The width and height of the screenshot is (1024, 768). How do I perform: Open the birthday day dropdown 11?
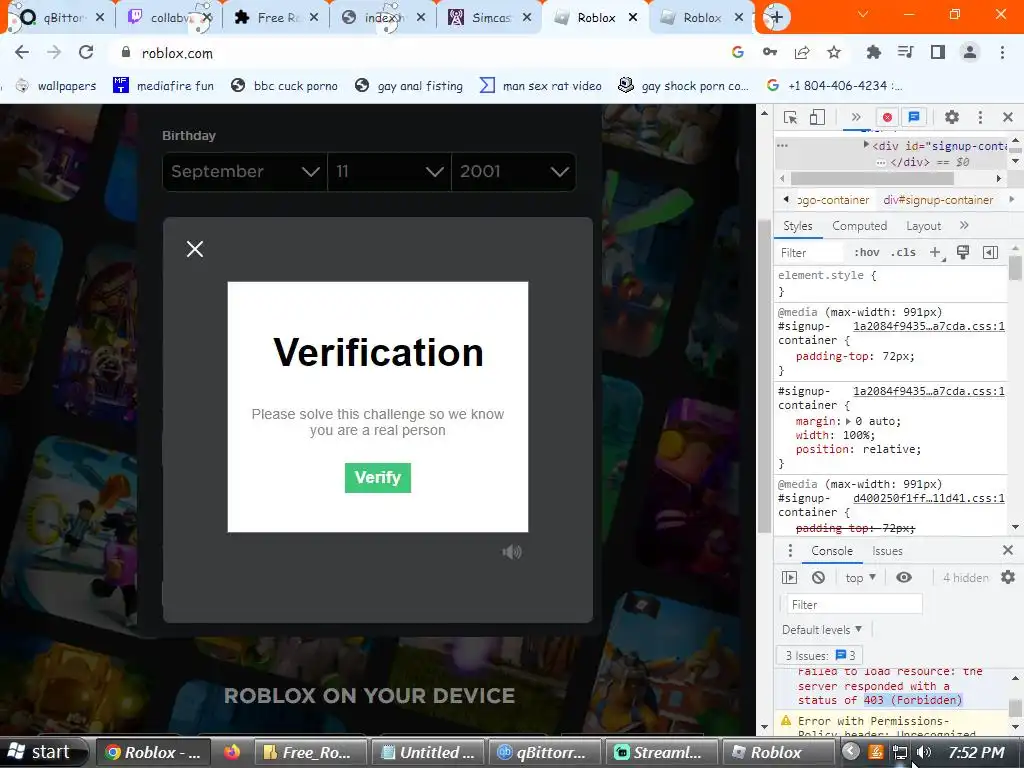(x=389, y=172)
